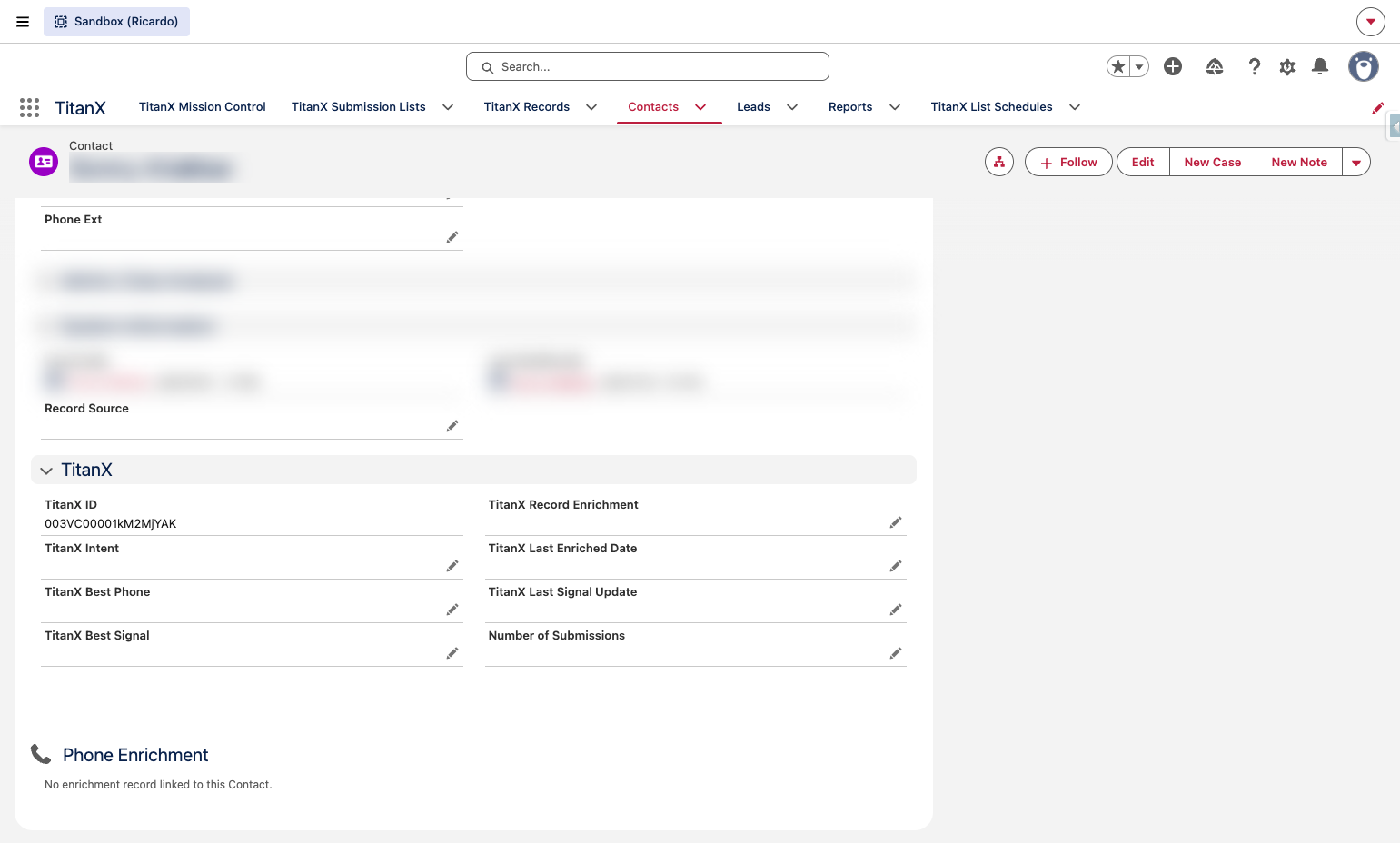This screenshot has height=843, width=1400.
Task: Open the user profile avatar
Action: pos(1363,66)
